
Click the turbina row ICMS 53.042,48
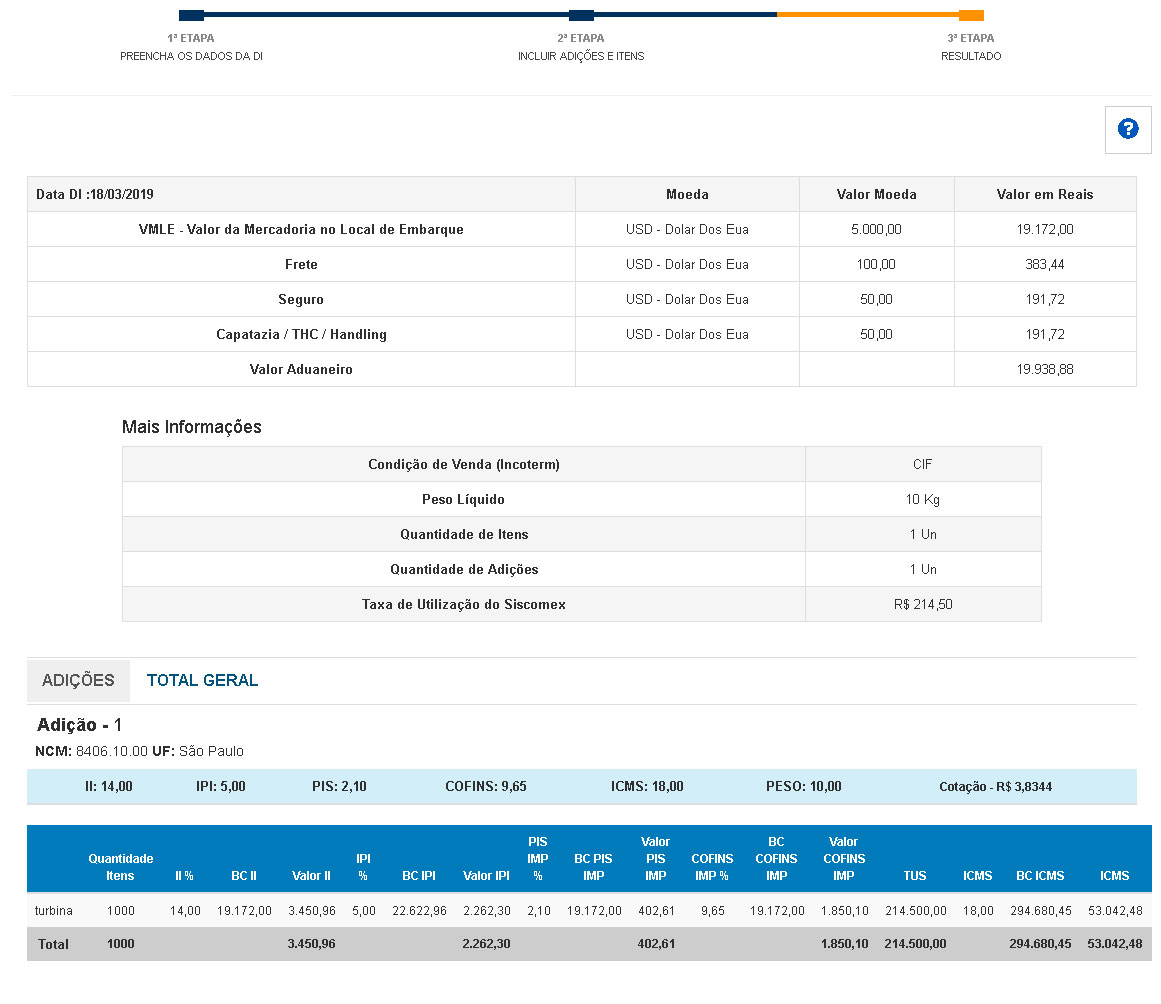coord(1115,911)
